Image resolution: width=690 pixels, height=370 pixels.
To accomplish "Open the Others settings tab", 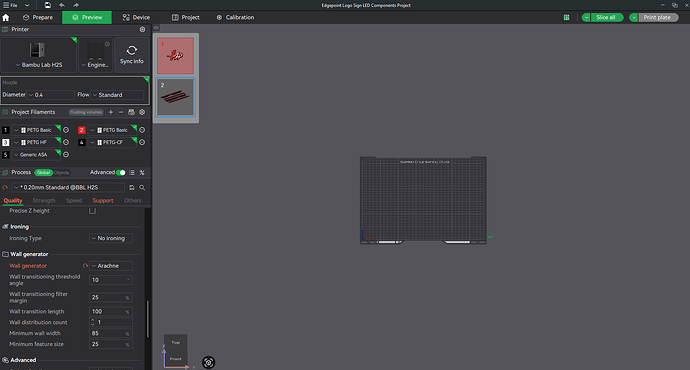I will click(x=132, y=201).
